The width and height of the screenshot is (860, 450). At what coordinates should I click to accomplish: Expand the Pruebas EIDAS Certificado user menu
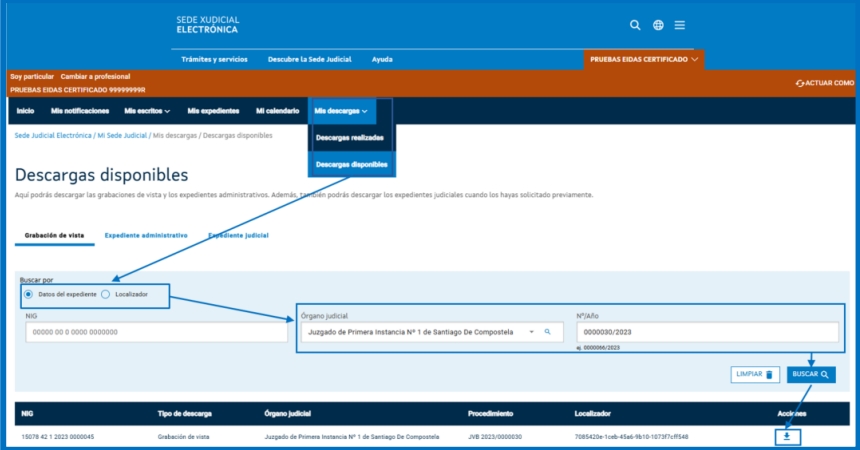(644, 59)
